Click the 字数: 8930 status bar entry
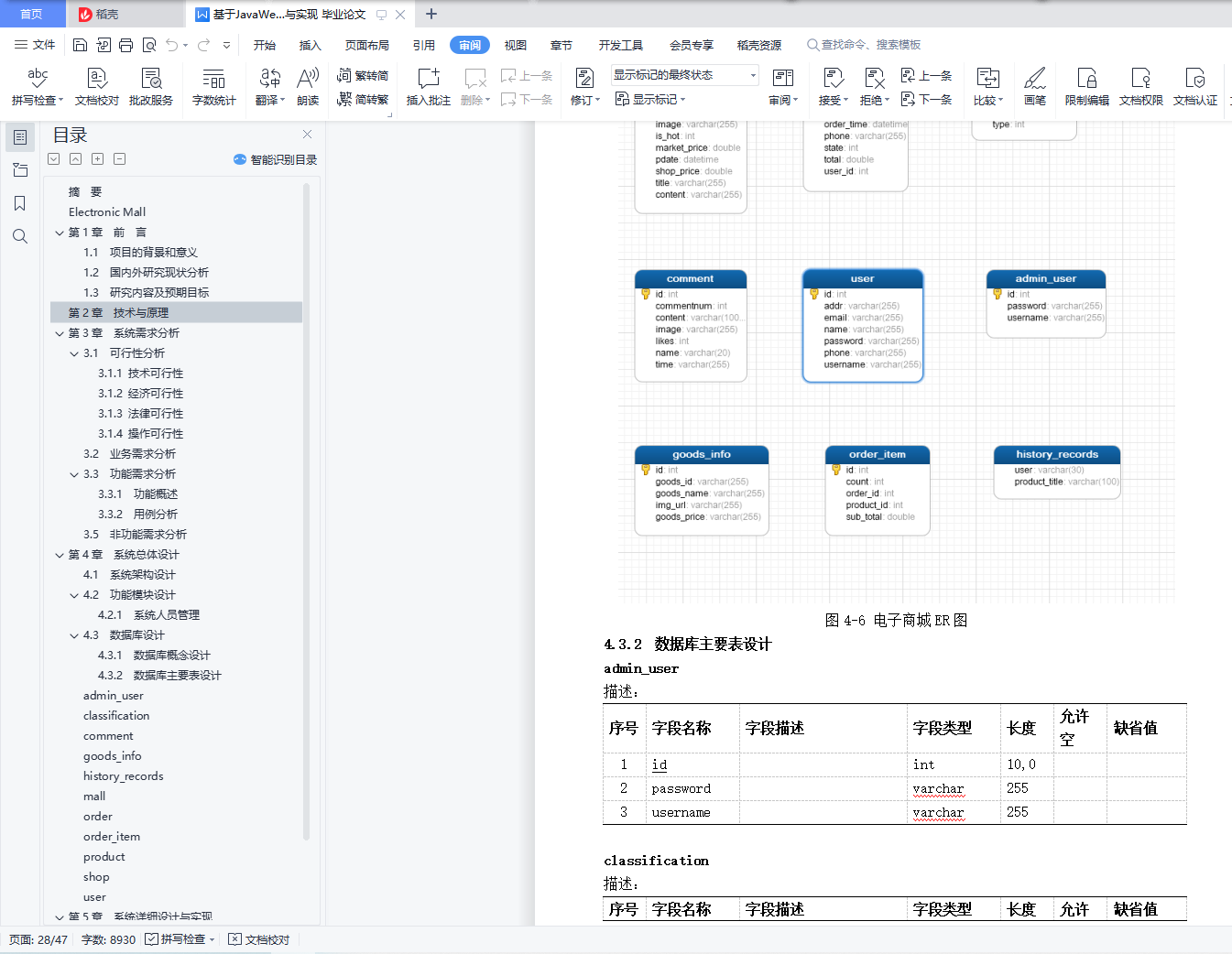The image size is (1232, 954). point(108,939)
